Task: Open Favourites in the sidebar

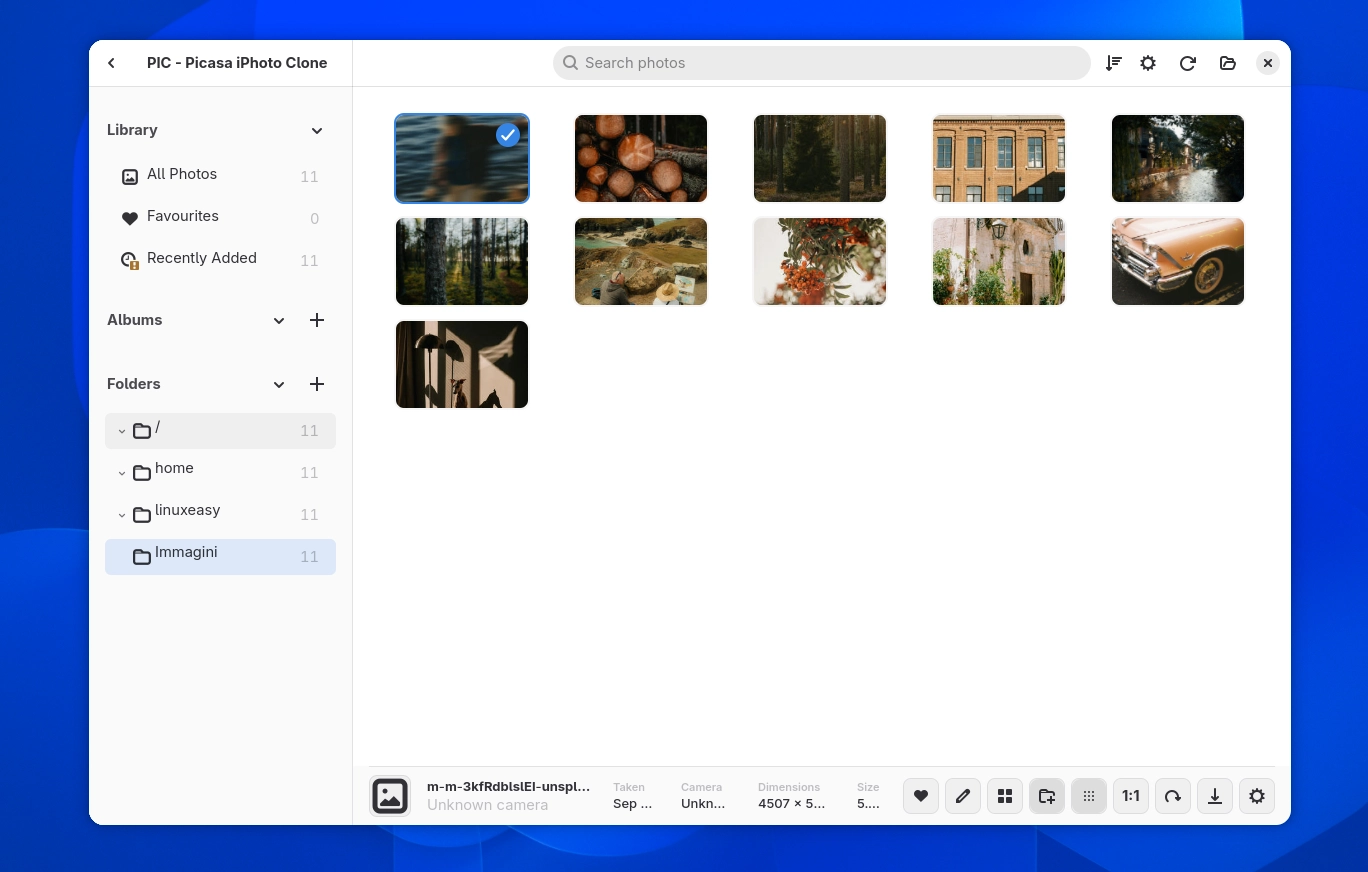Action: (x=220, y=218)
